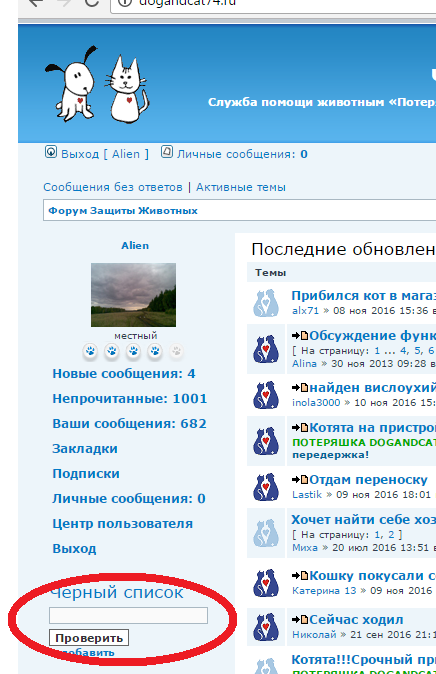This screenshot has width=436, height=674.
Task: Click topic icon for Прибился кот в магазин
Action: point(266,303)
